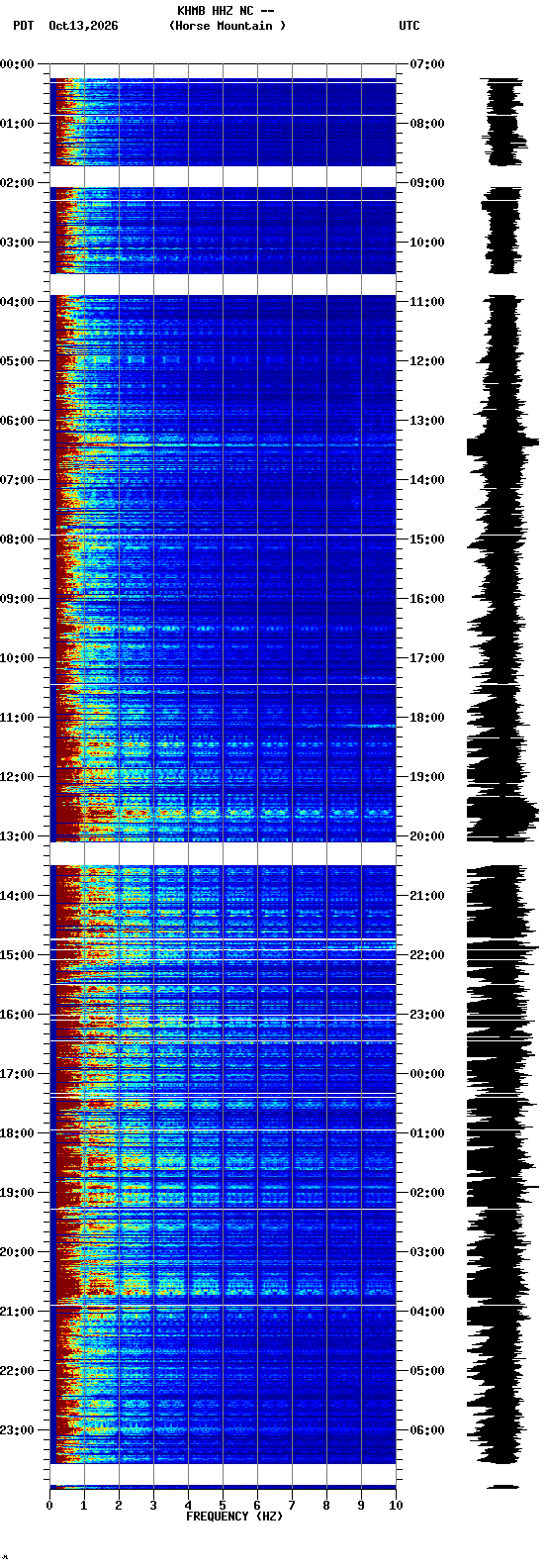Click the date "Oct13,2026"
This screenshot has width=546, height=1568.
83,26
